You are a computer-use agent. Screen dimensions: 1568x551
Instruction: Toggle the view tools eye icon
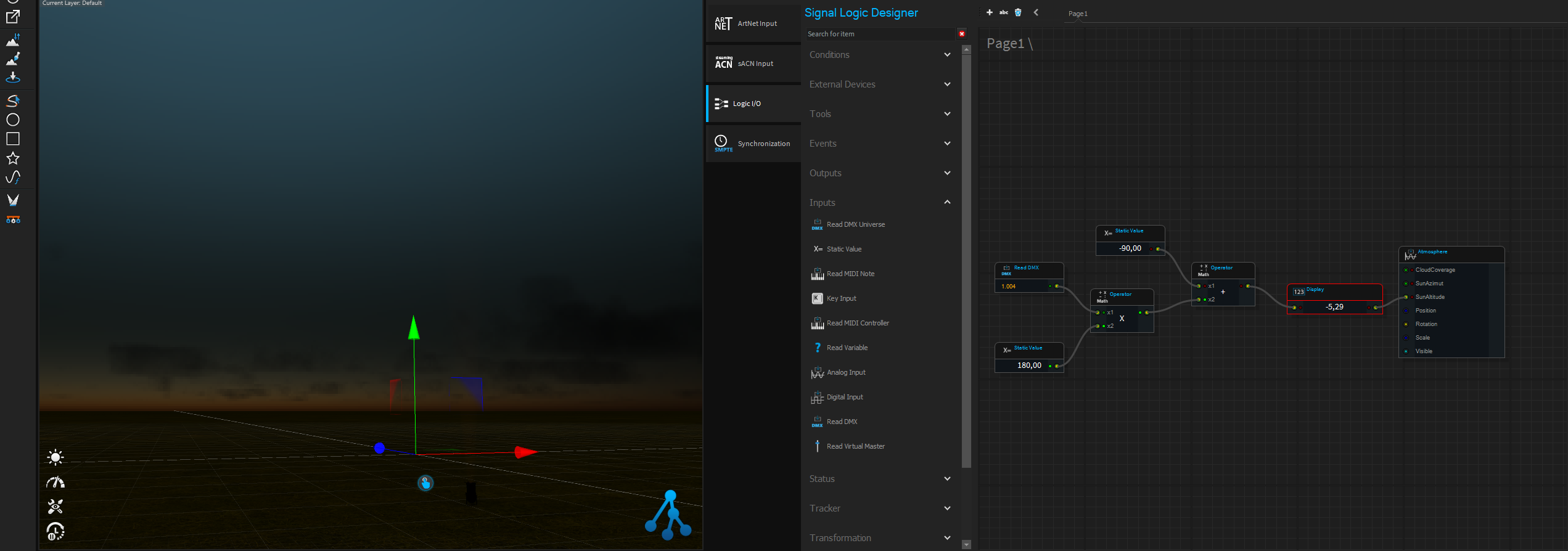[55, 507]
